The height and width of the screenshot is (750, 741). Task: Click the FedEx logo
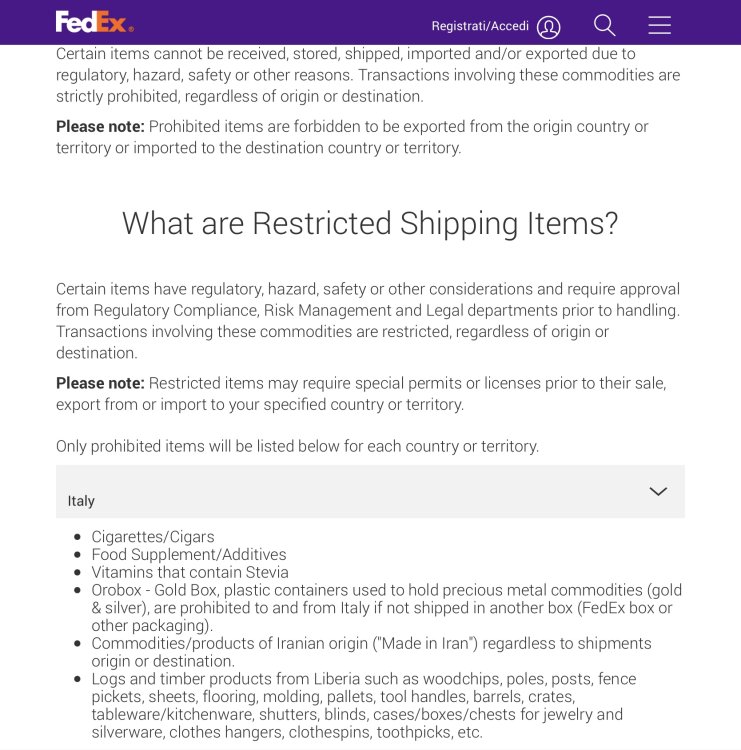click(94, 22)
